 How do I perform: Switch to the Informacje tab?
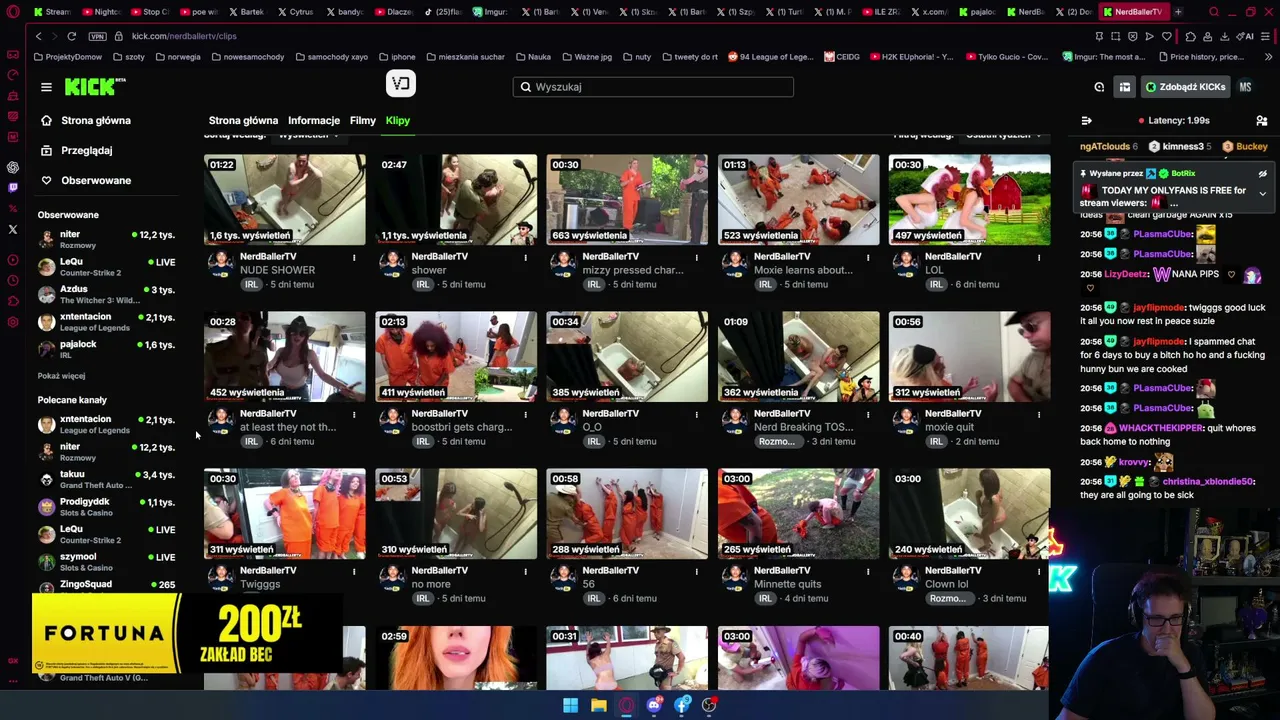pyautogui.click(x=314, y=121)
